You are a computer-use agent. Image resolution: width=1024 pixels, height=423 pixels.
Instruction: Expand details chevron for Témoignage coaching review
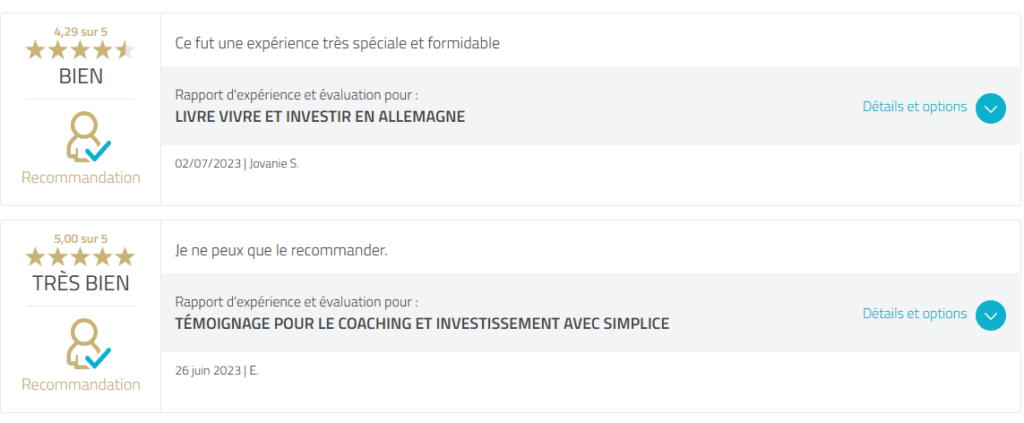click(x=990, y=315)
